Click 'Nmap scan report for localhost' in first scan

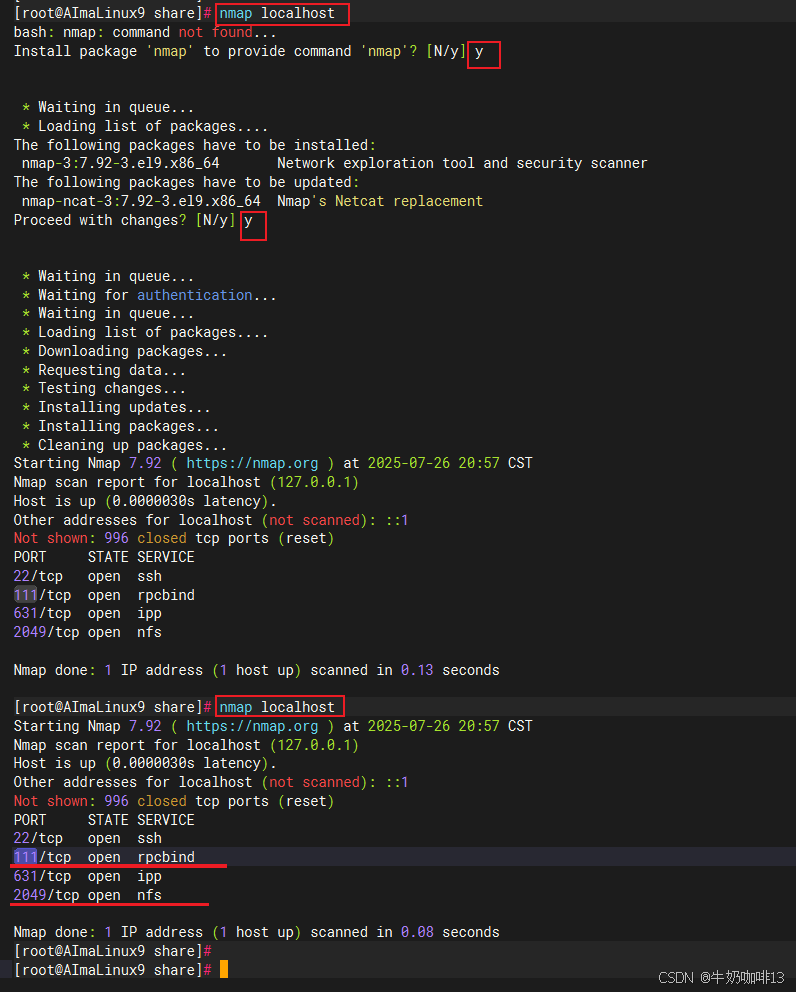[137, 482]
